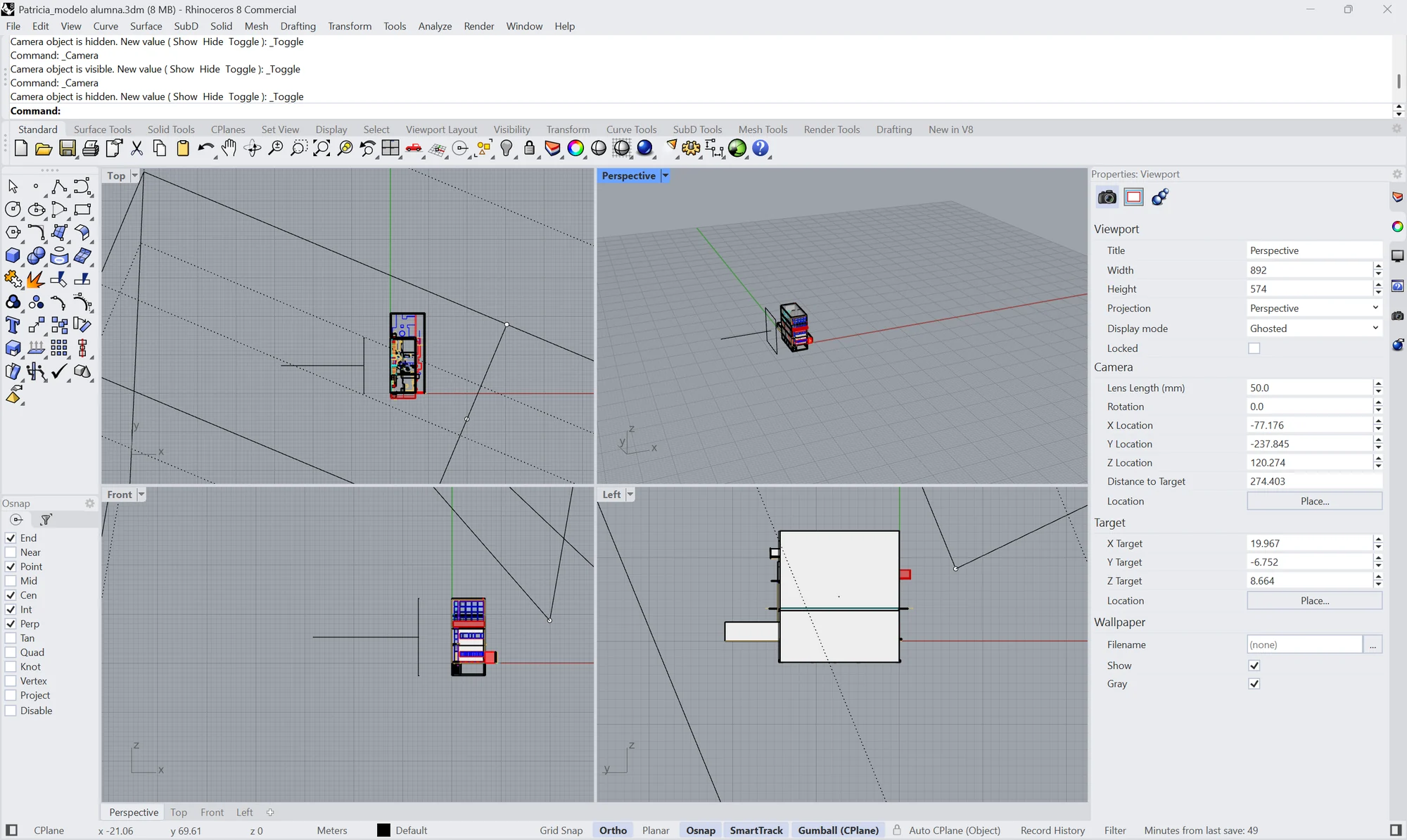The image size is (1407, 840).
Task: Open the Analyze menu
Action: [435, 26]
